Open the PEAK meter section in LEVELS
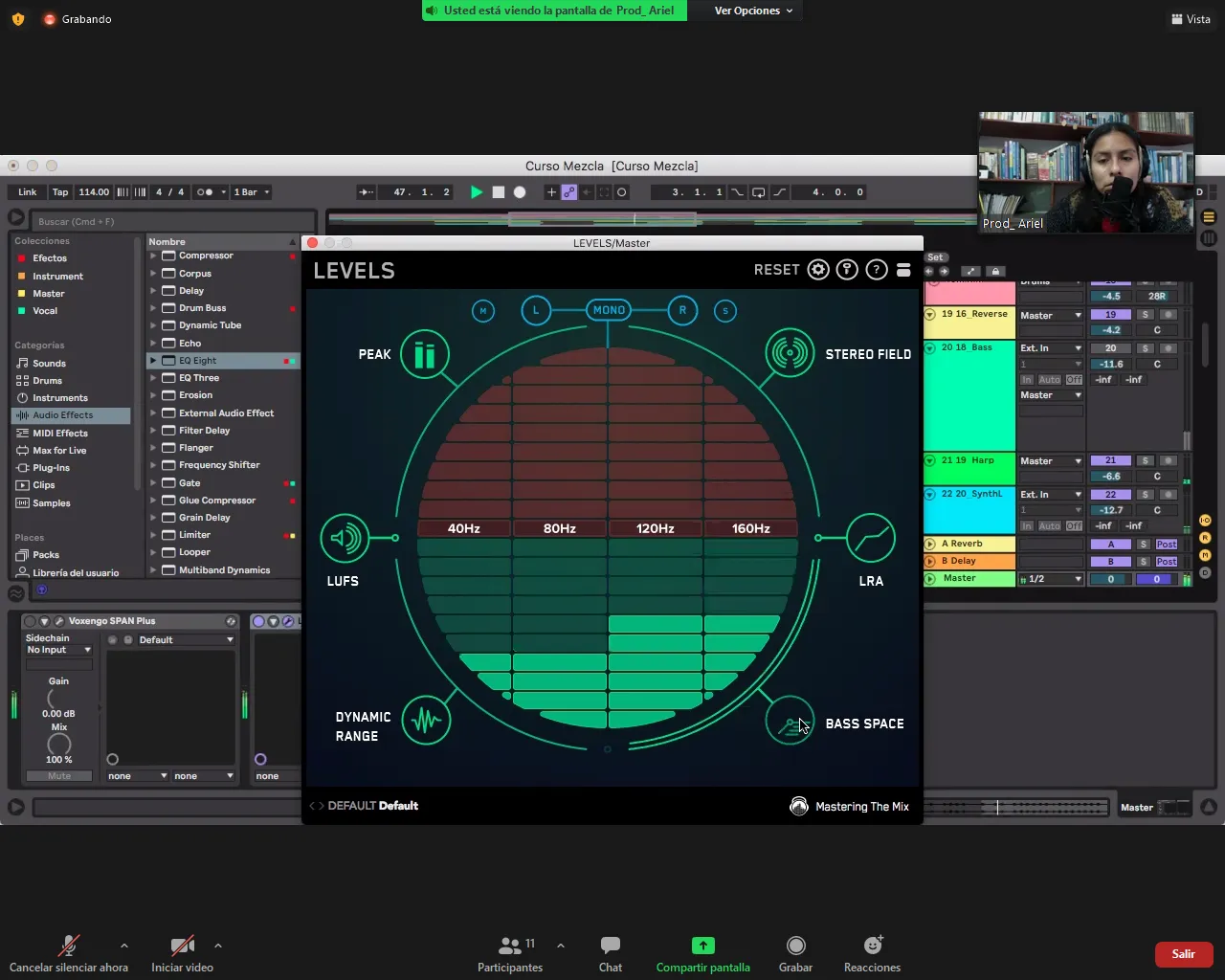 pos(425,354)
